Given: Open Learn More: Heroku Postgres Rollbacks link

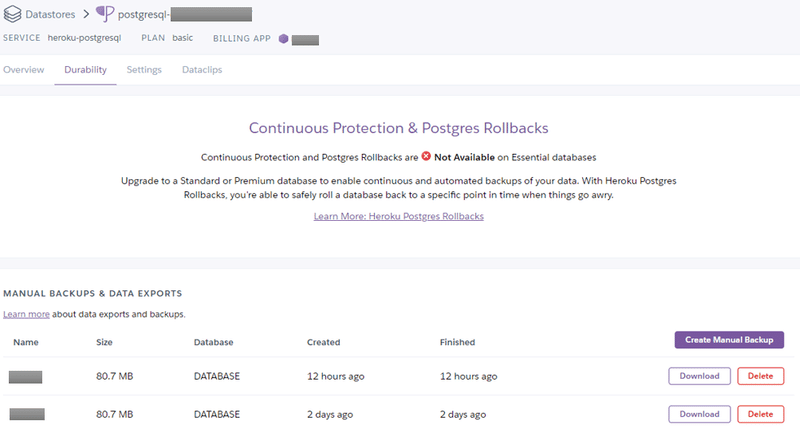Looking at the screenshot, I should (x=399, y=216).
